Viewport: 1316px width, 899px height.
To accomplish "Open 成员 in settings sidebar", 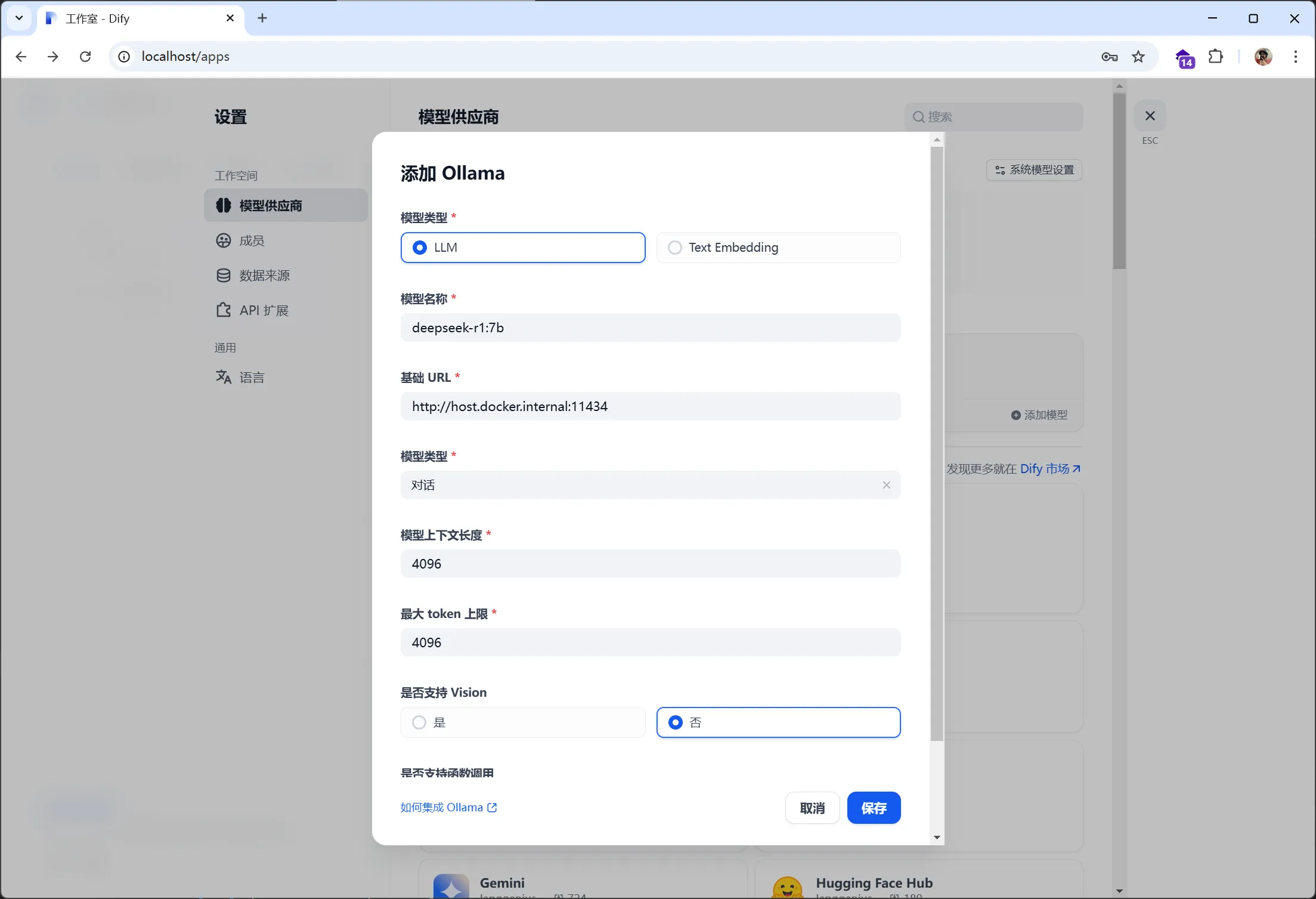I will (286, 240).
